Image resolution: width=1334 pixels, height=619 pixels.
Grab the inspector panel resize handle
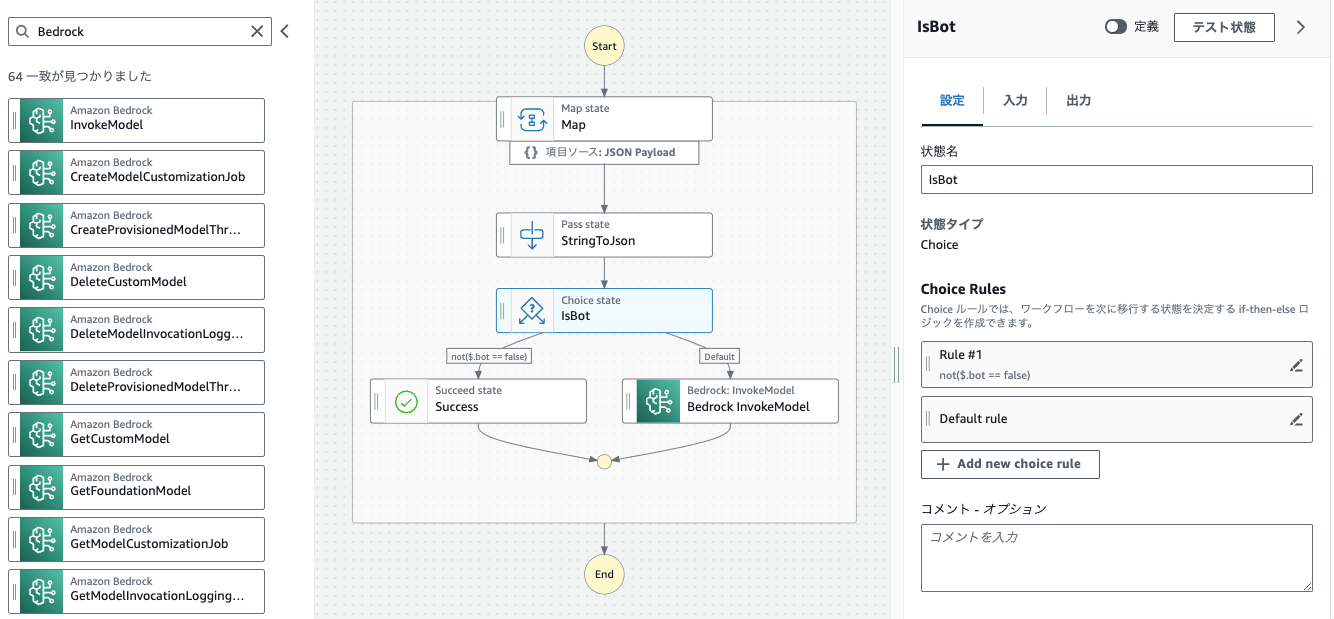(x=897, y=364)
